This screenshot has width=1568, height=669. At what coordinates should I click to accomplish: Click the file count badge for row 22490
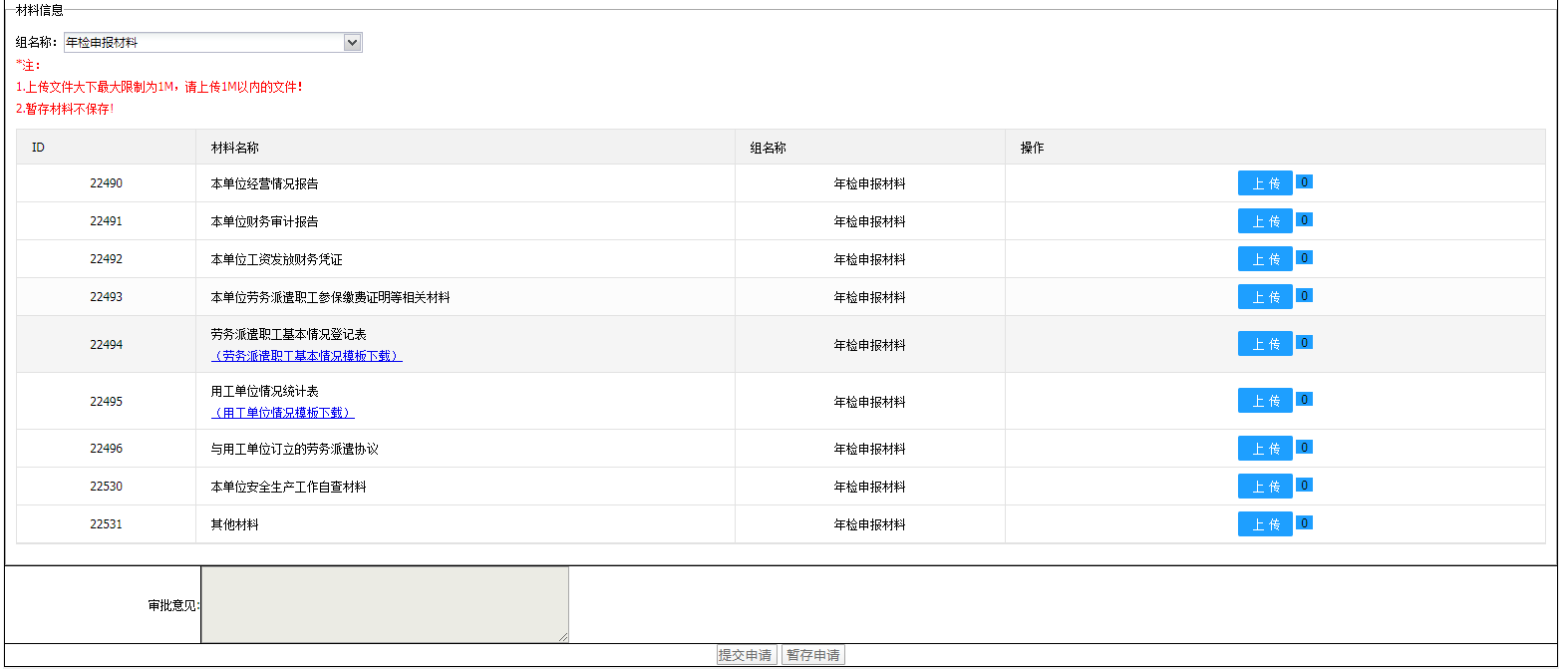click(x=1304, y=182)
